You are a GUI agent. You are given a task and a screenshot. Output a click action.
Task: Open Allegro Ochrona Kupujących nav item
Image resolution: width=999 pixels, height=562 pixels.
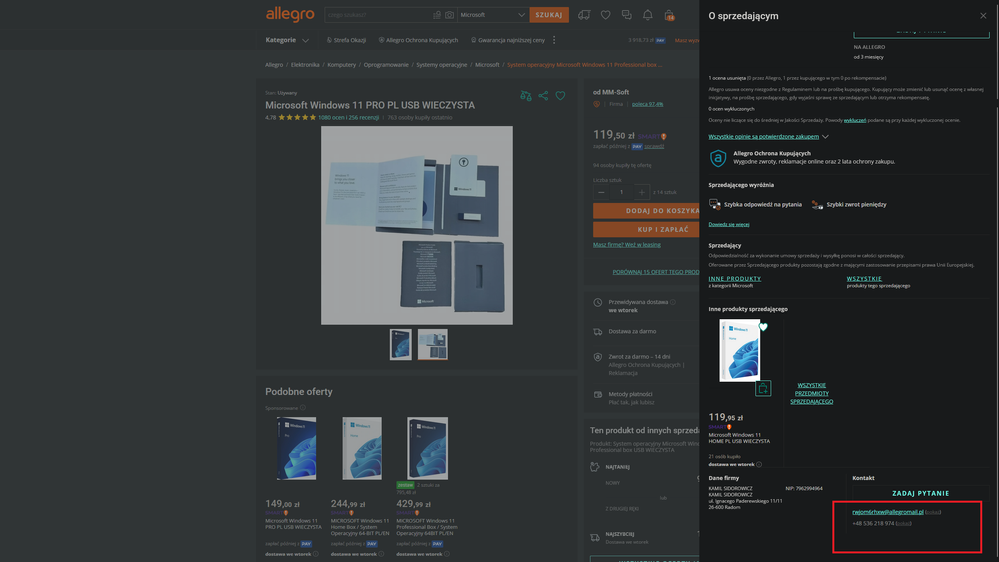pos(418,40)
